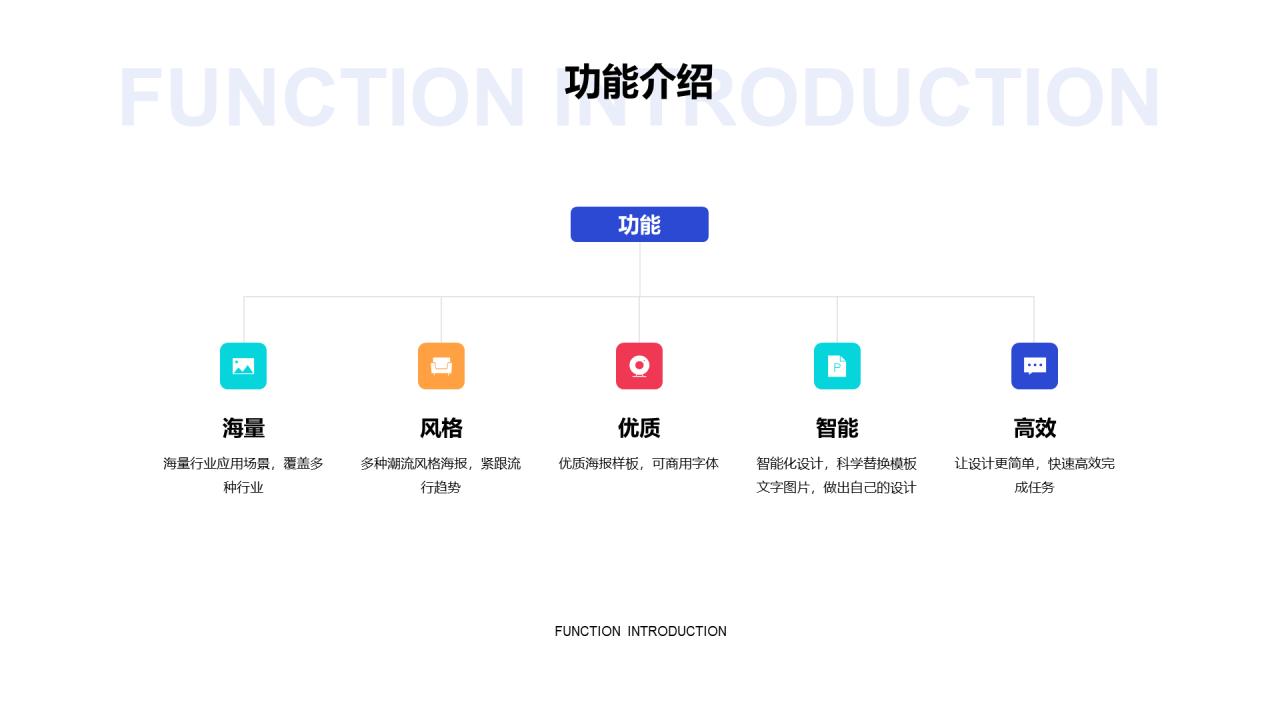Screen dimensions: 1280x720
Task: Select the 海量 heading
Action: coord(243,428)
